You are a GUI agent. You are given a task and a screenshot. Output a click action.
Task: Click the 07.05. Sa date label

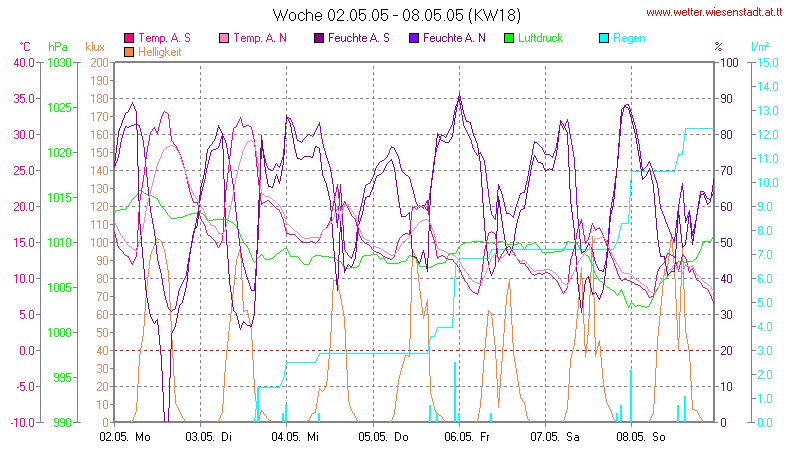coord(555,437)
